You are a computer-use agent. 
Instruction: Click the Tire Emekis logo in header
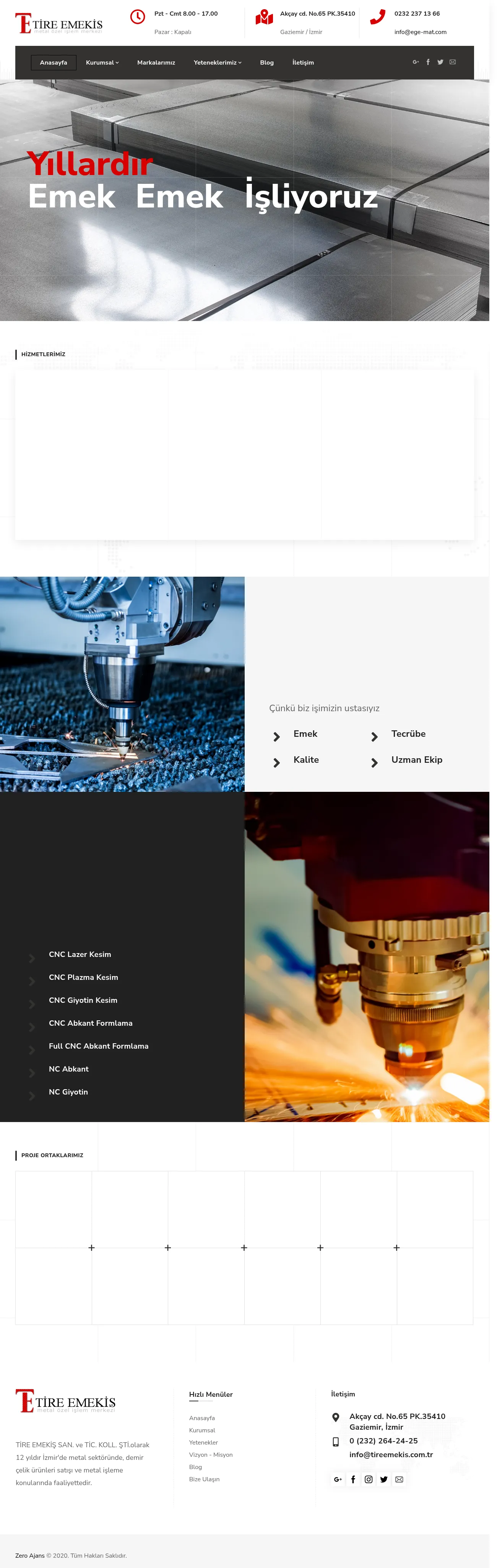click(59, 23)
